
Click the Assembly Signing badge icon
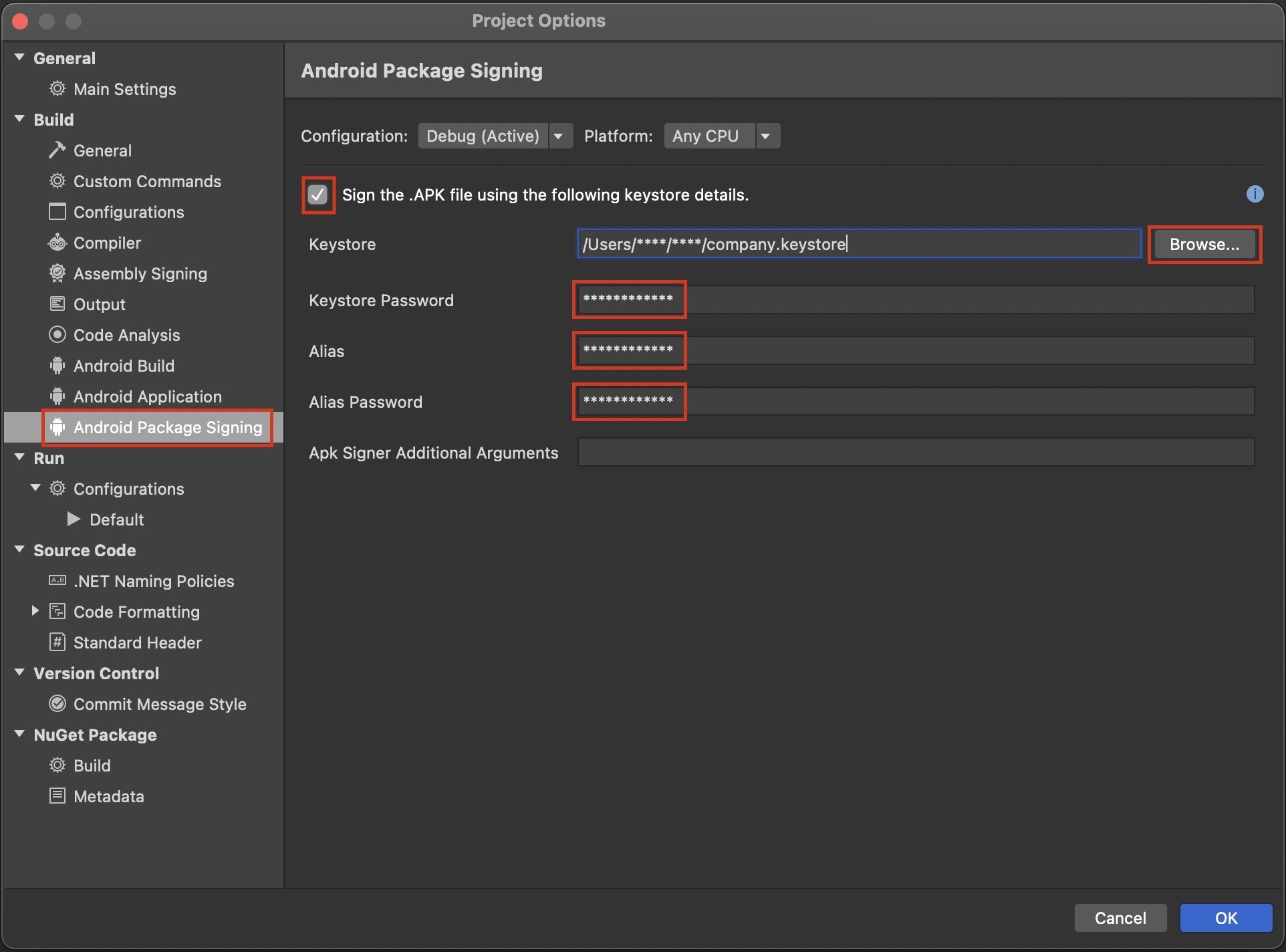pos(57,273)
